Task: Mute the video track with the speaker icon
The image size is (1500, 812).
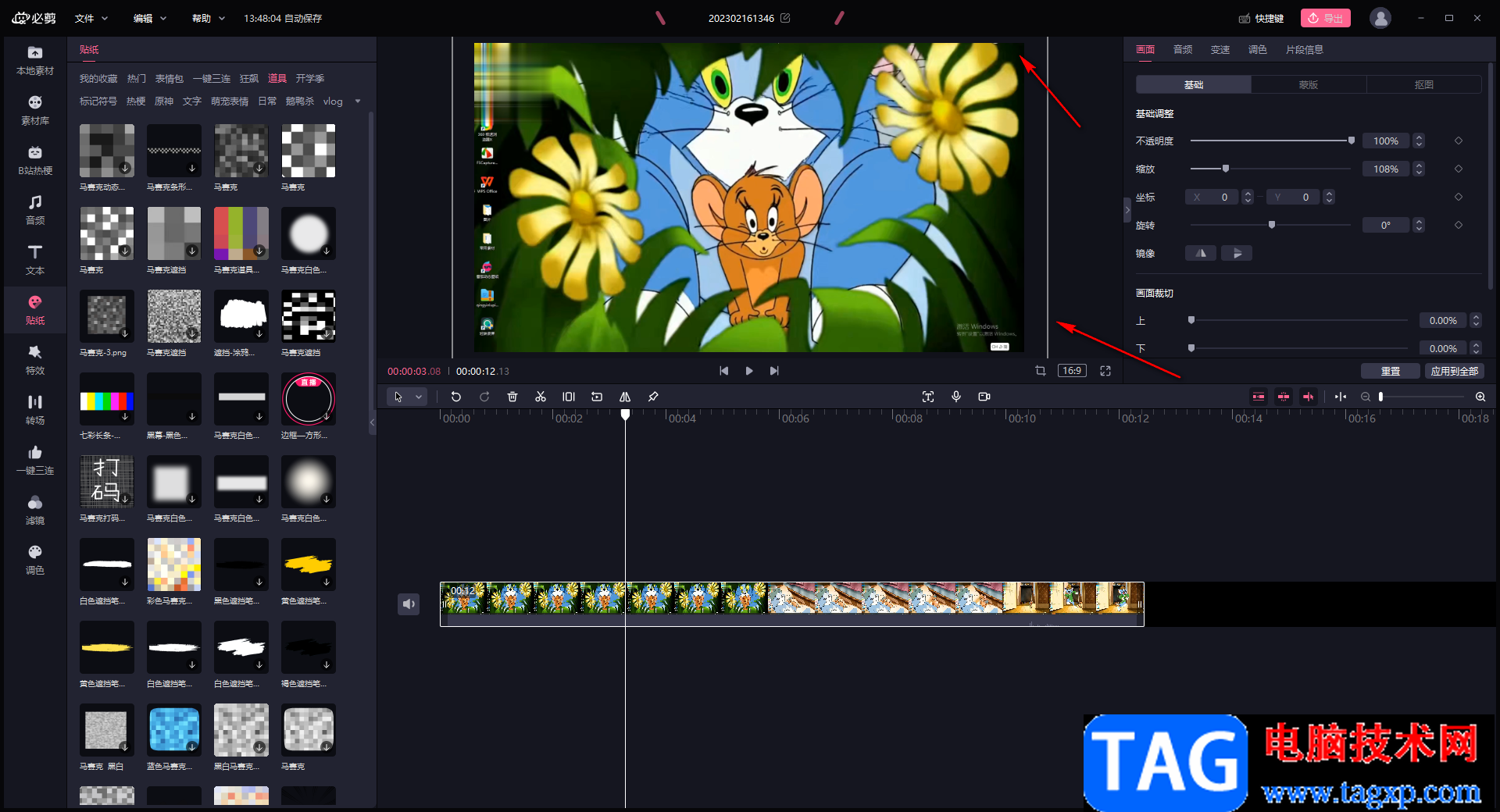Action: pyautogui.click(x=409, y=604)
